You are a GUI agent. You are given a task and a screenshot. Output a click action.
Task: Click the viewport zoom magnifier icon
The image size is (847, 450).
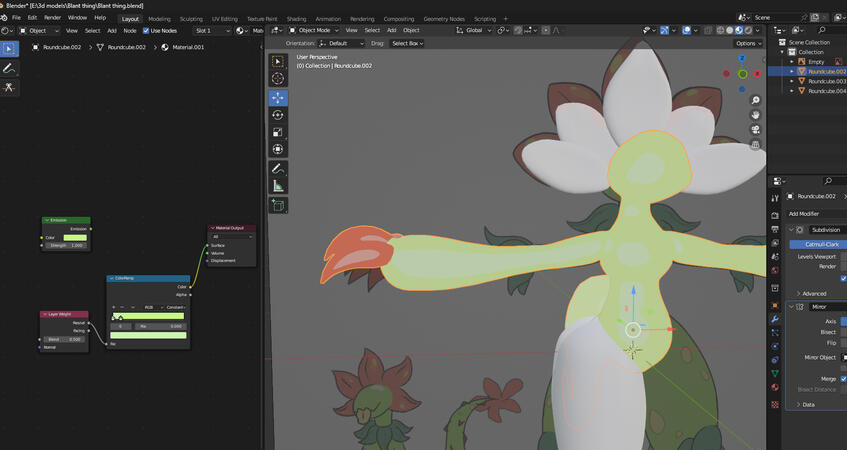(x=756, y=100)
